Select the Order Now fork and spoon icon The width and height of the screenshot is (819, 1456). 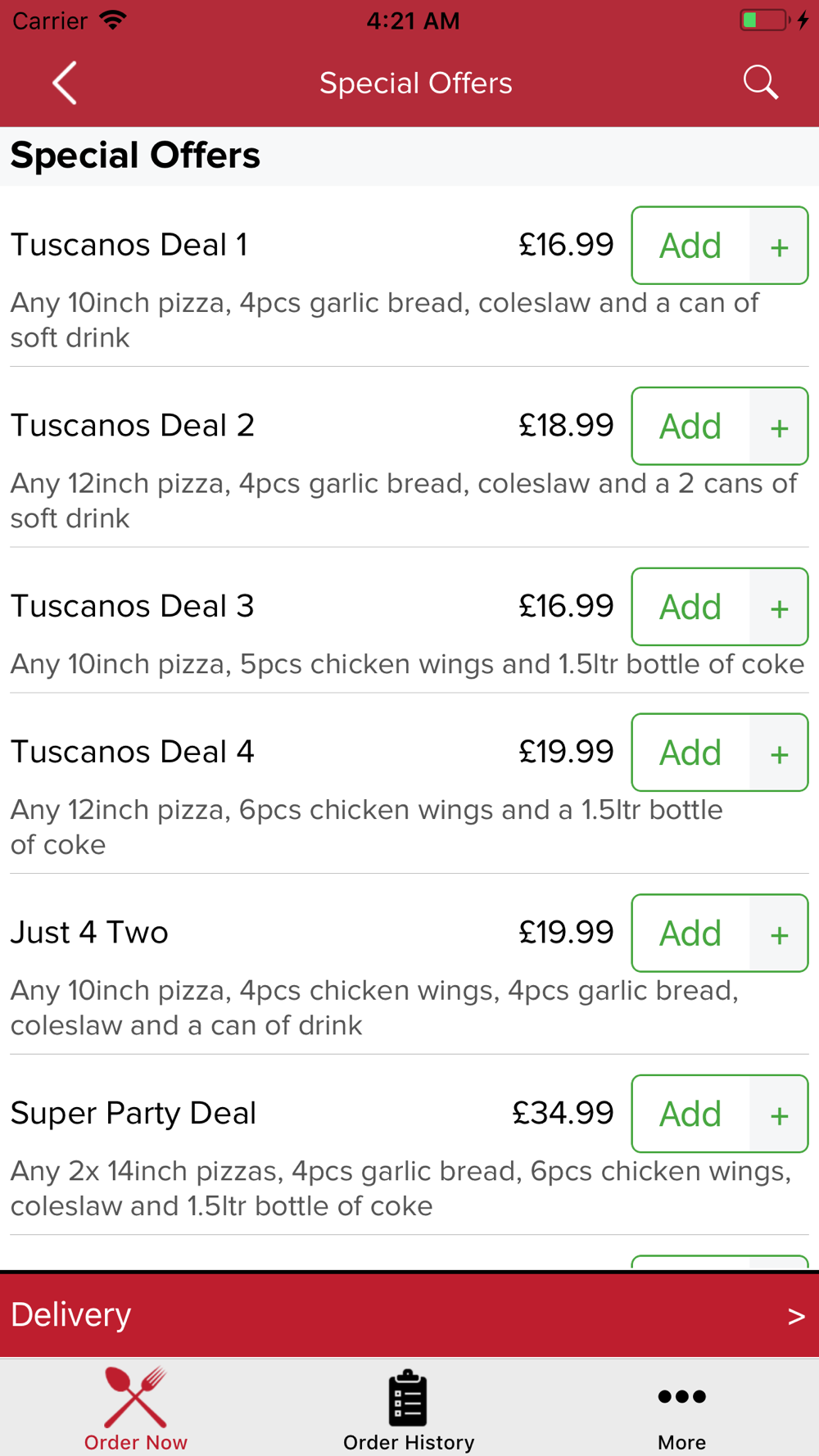(x=136, y=1397)
